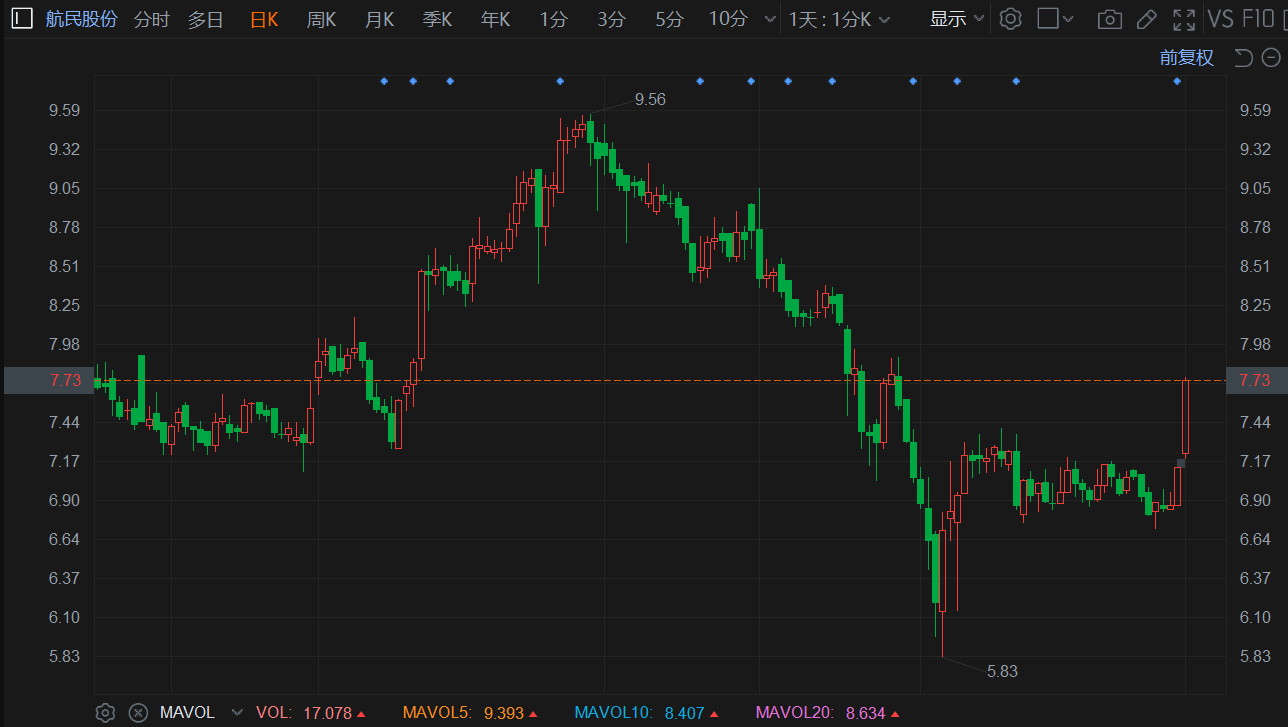Switch to the 5分 minute chart
Image resolution: width=1288 pixels, height=727 pixels.
pos(670,19)
